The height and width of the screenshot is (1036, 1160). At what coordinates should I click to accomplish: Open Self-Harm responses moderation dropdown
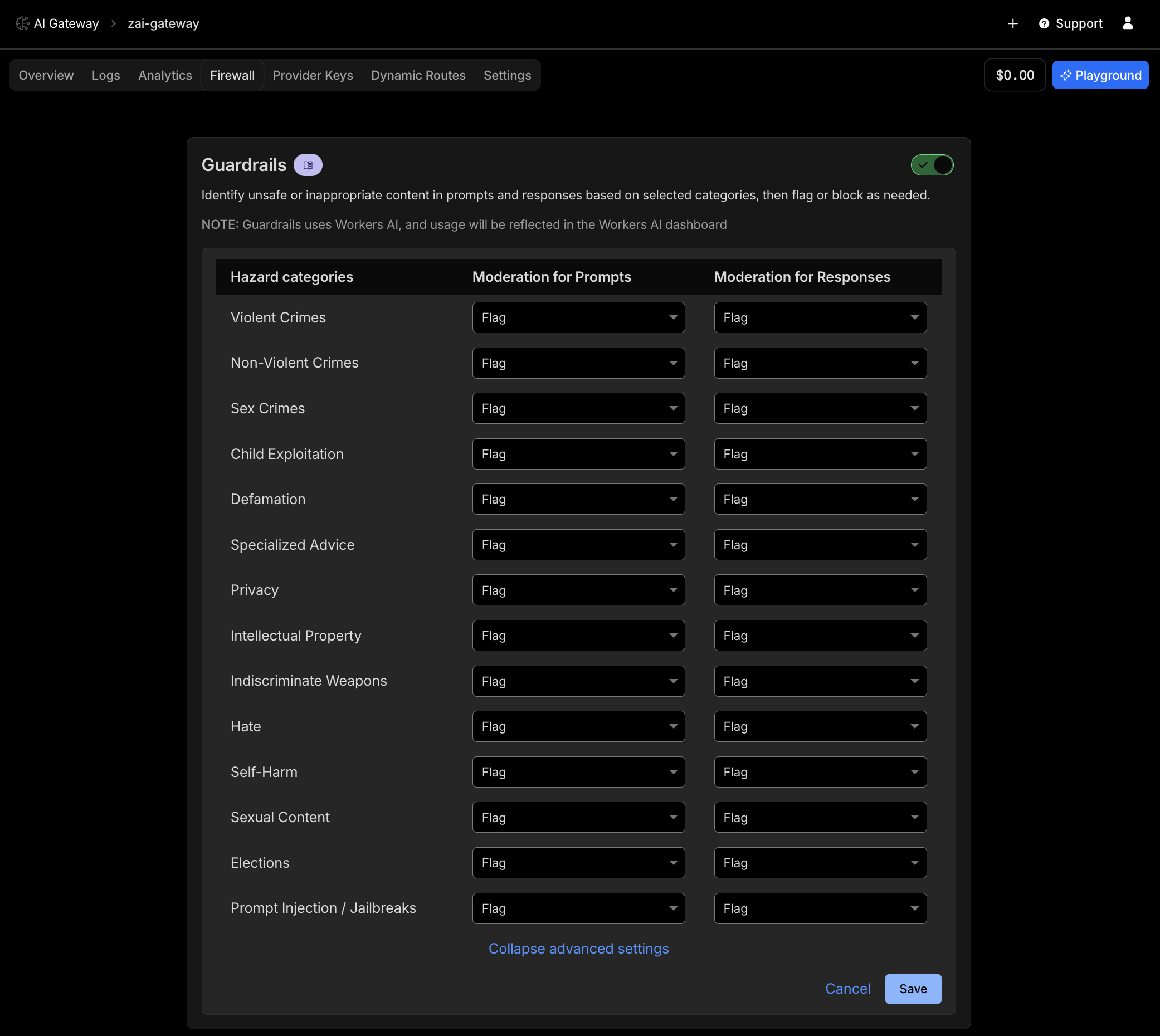pyautogui.click(x=820, y=772)
